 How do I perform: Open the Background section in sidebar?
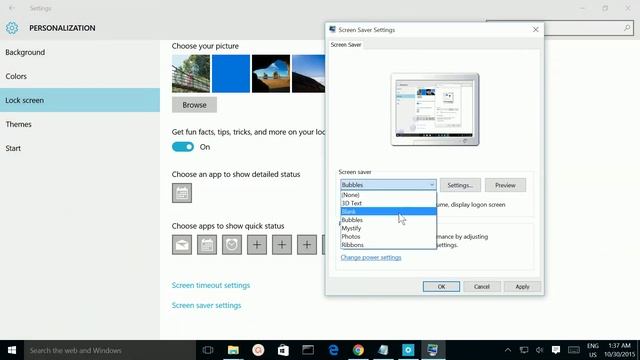80,52
